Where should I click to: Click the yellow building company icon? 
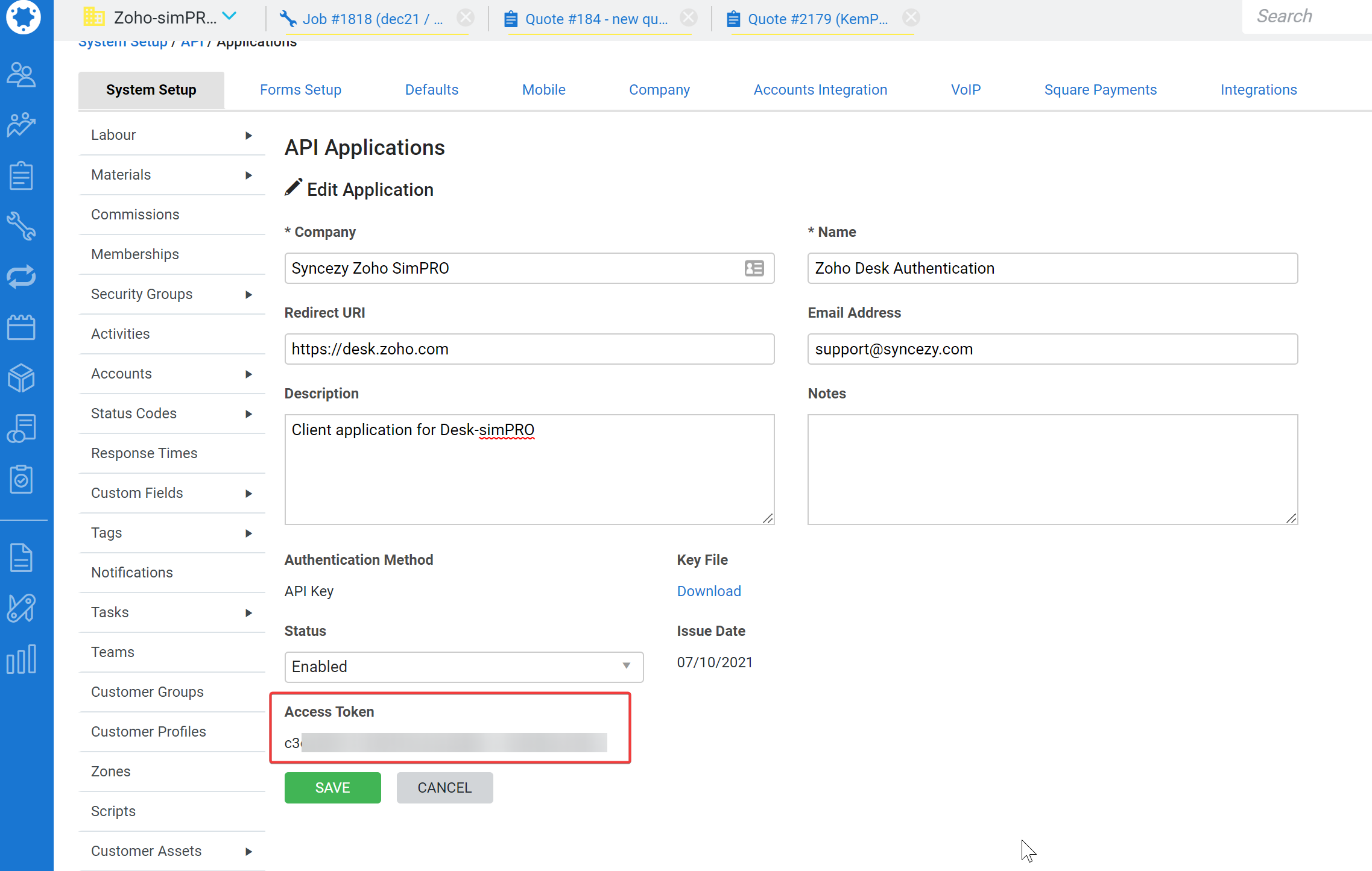tap(93, 17)
